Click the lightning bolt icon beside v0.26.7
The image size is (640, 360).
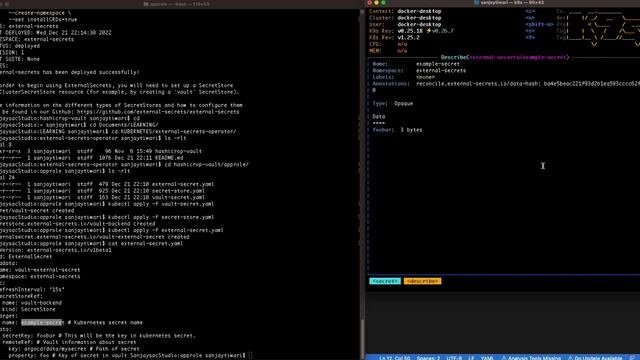(429, 31)
